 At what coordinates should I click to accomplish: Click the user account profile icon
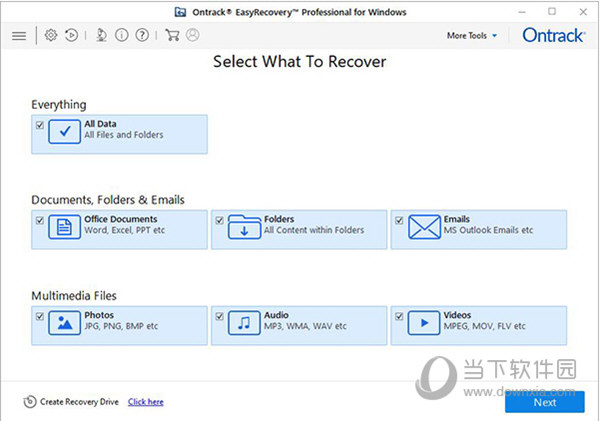click(192, 35)
